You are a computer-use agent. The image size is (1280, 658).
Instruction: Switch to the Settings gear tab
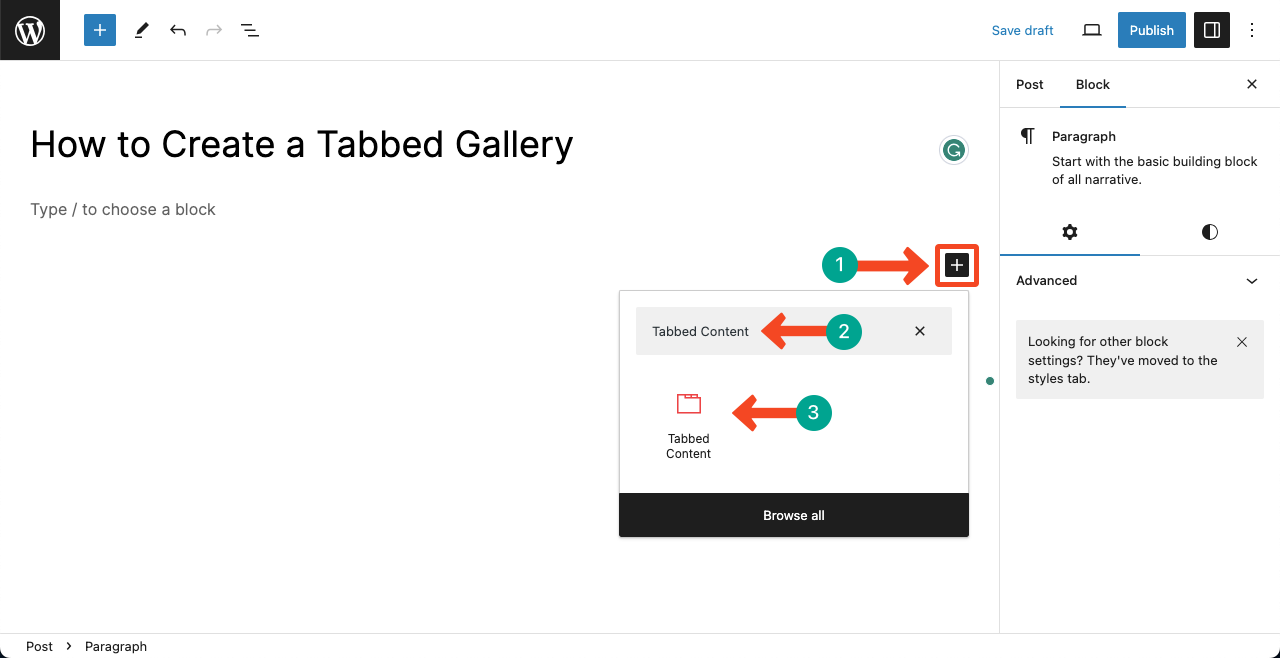pos(1069,232)
